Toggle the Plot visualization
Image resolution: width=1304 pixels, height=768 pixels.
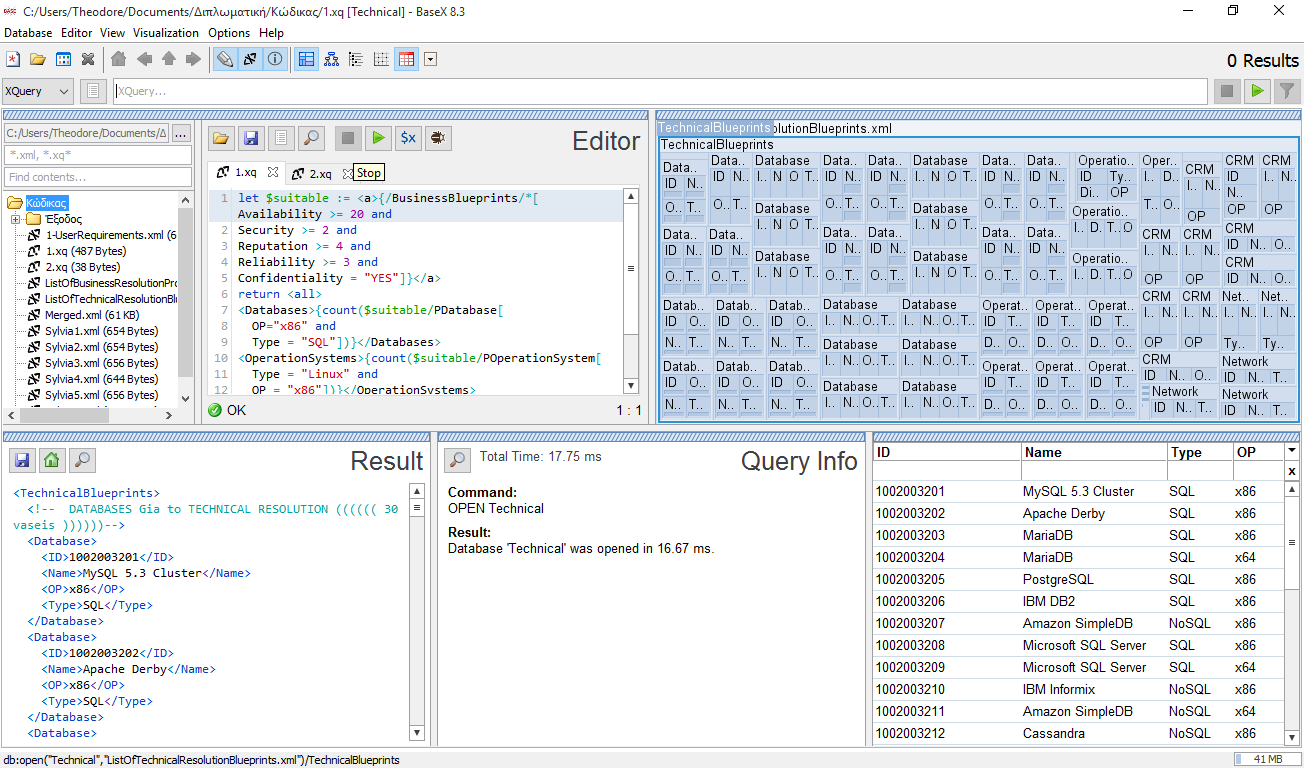click(381, 60)
